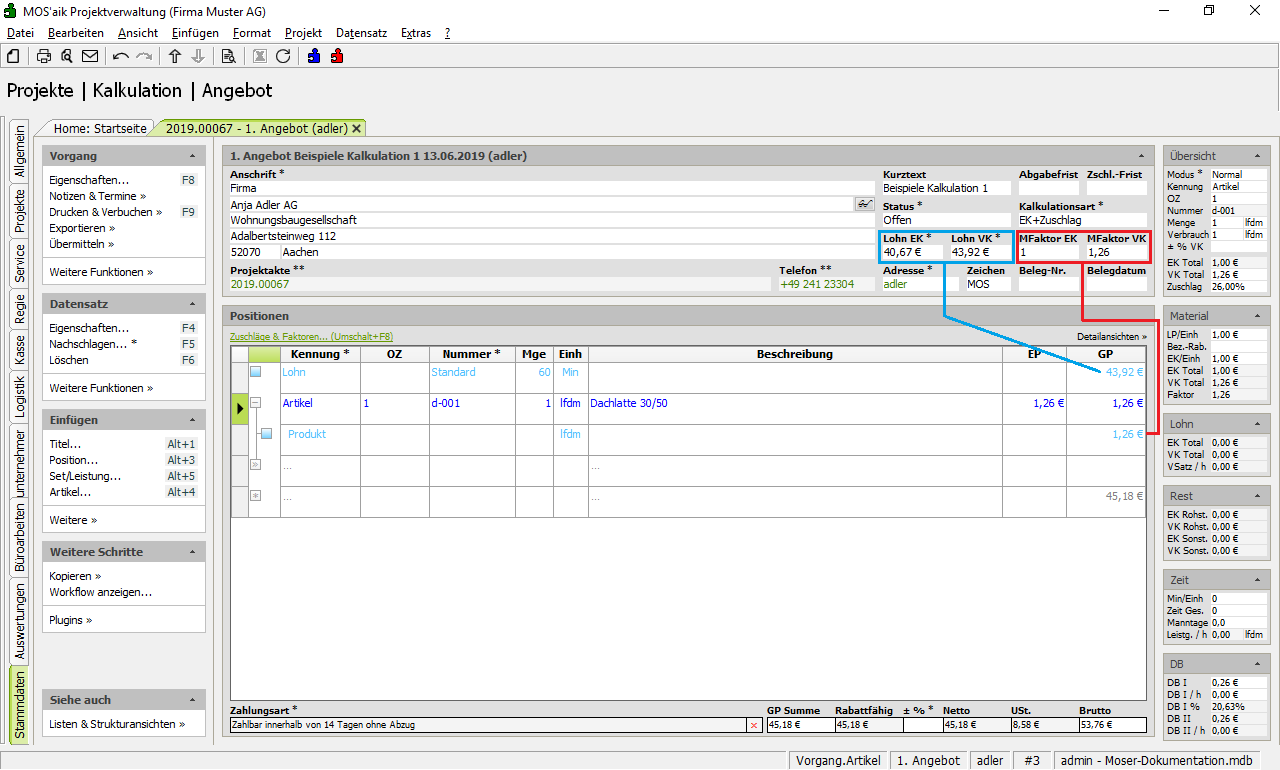Screen dimensions: 1280x770
Task: Click the Zuschläge & Faktoren link
Action: pos(311,337)
